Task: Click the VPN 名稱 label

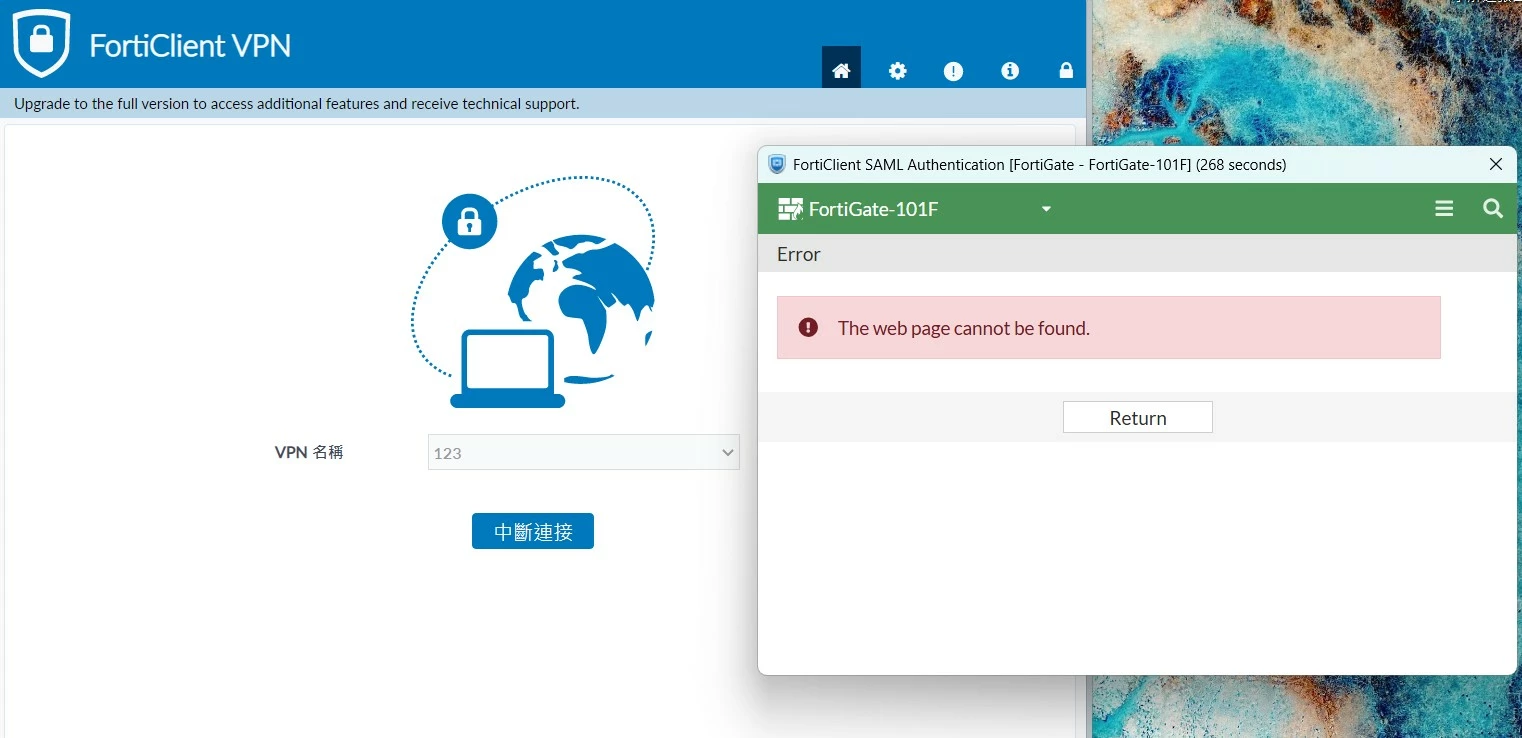Action: coord(309,452)
